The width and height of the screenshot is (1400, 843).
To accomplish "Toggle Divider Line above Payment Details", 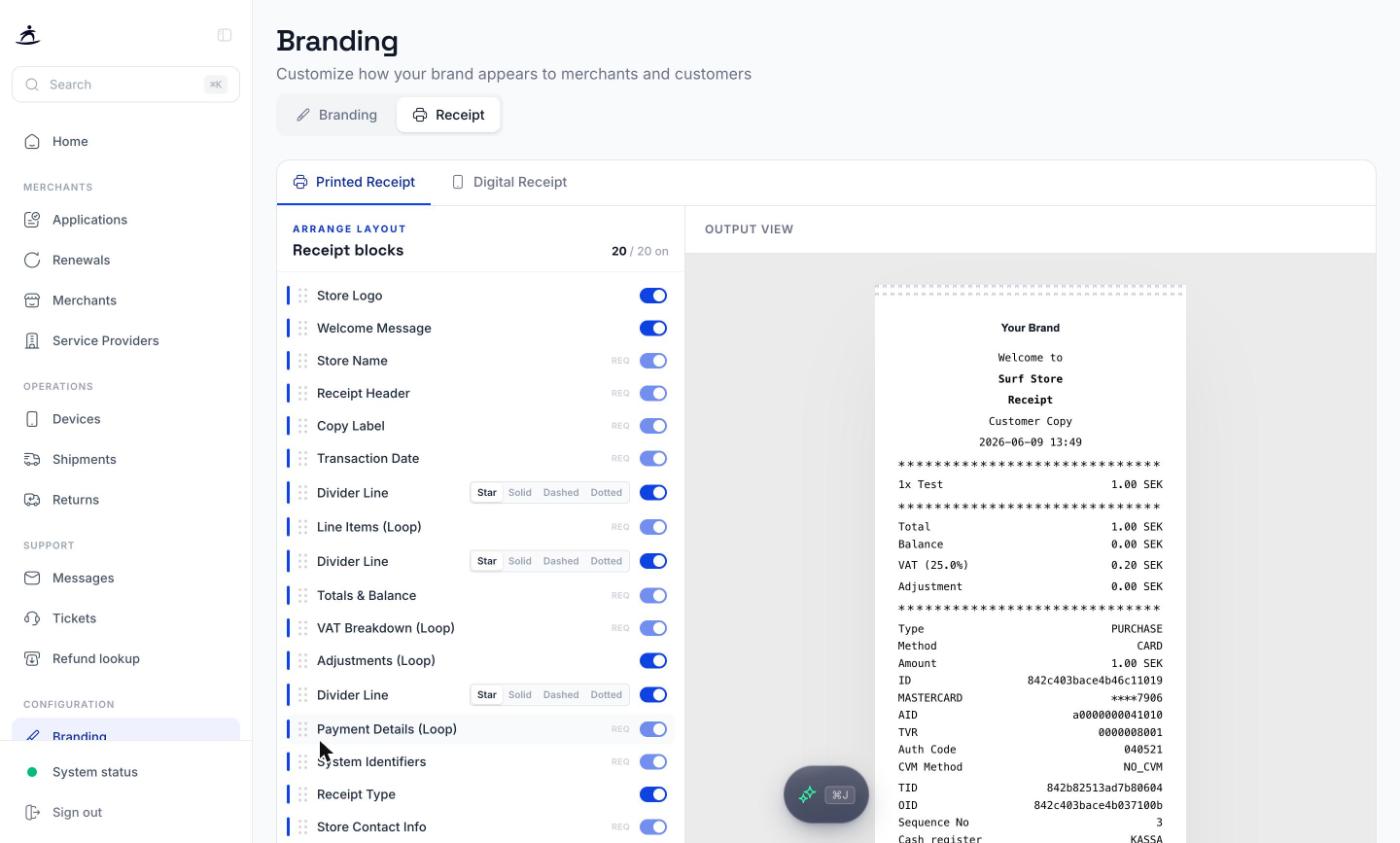I will tap(653, 695).
